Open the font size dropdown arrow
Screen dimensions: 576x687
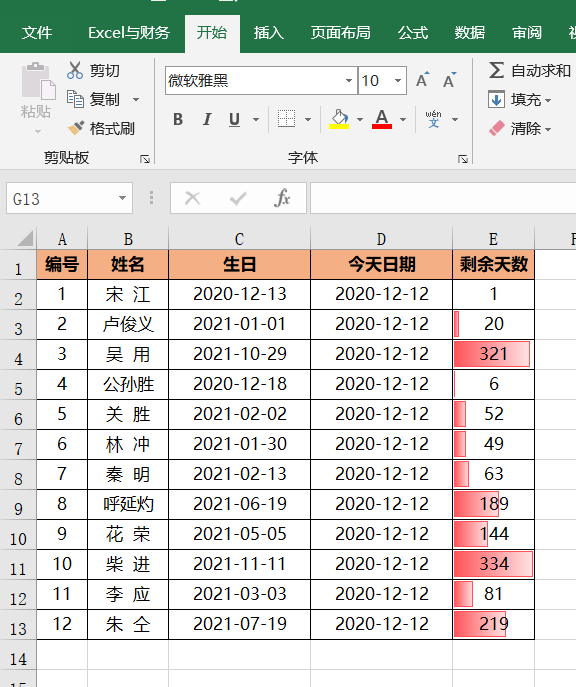398,81
